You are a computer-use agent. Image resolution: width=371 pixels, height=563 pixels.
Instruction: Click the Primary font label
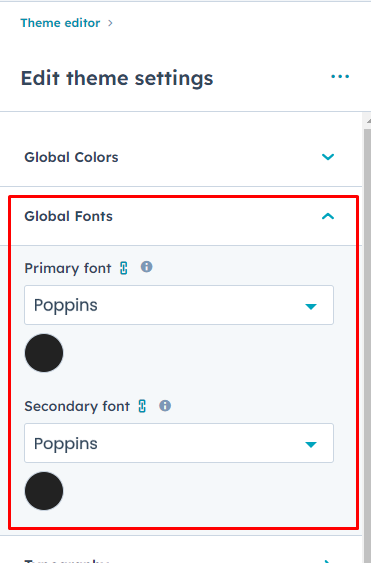pyautogui.click(x=68, y=268)
